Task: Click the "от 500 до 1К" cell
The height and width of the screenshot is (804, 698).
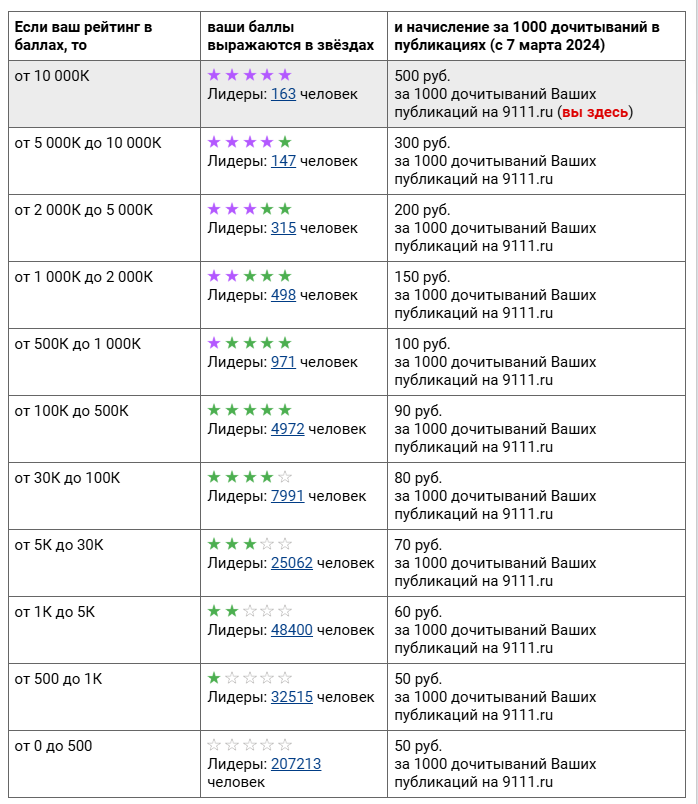Action: (x=104, y=697)
